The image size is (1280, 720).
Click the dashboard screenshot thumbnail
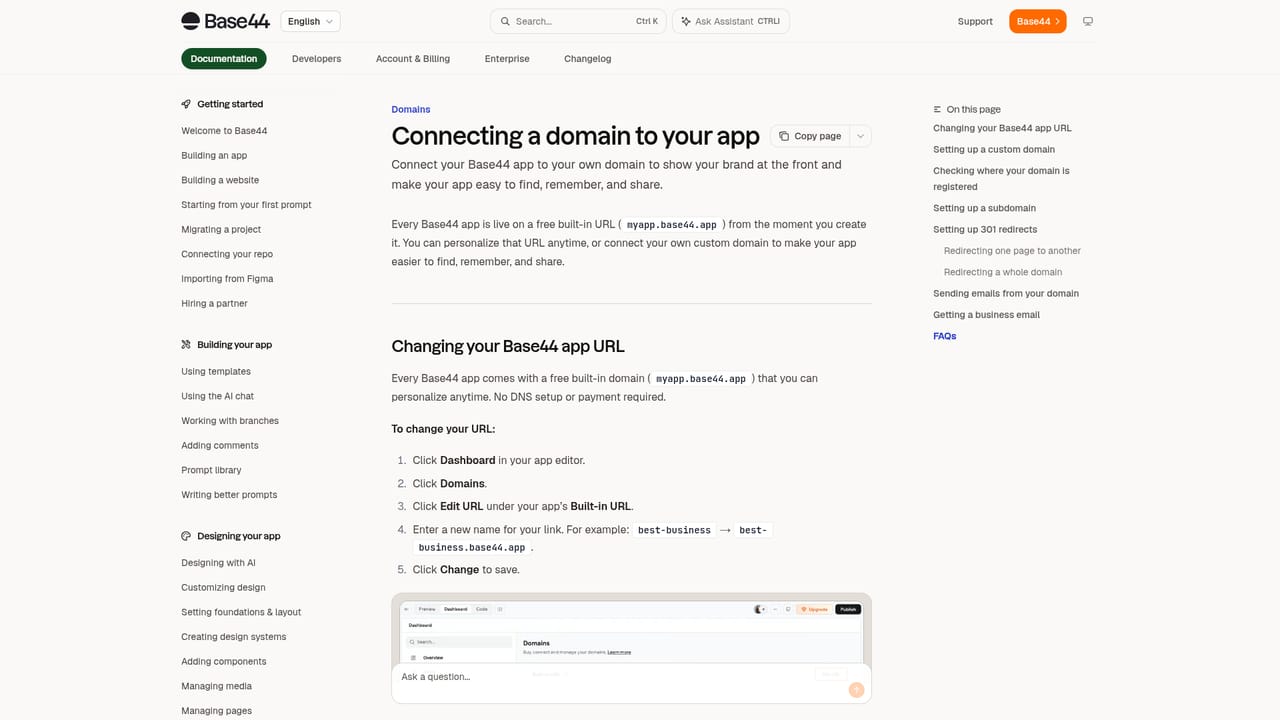pyautogui.click(x=631, y=628)
